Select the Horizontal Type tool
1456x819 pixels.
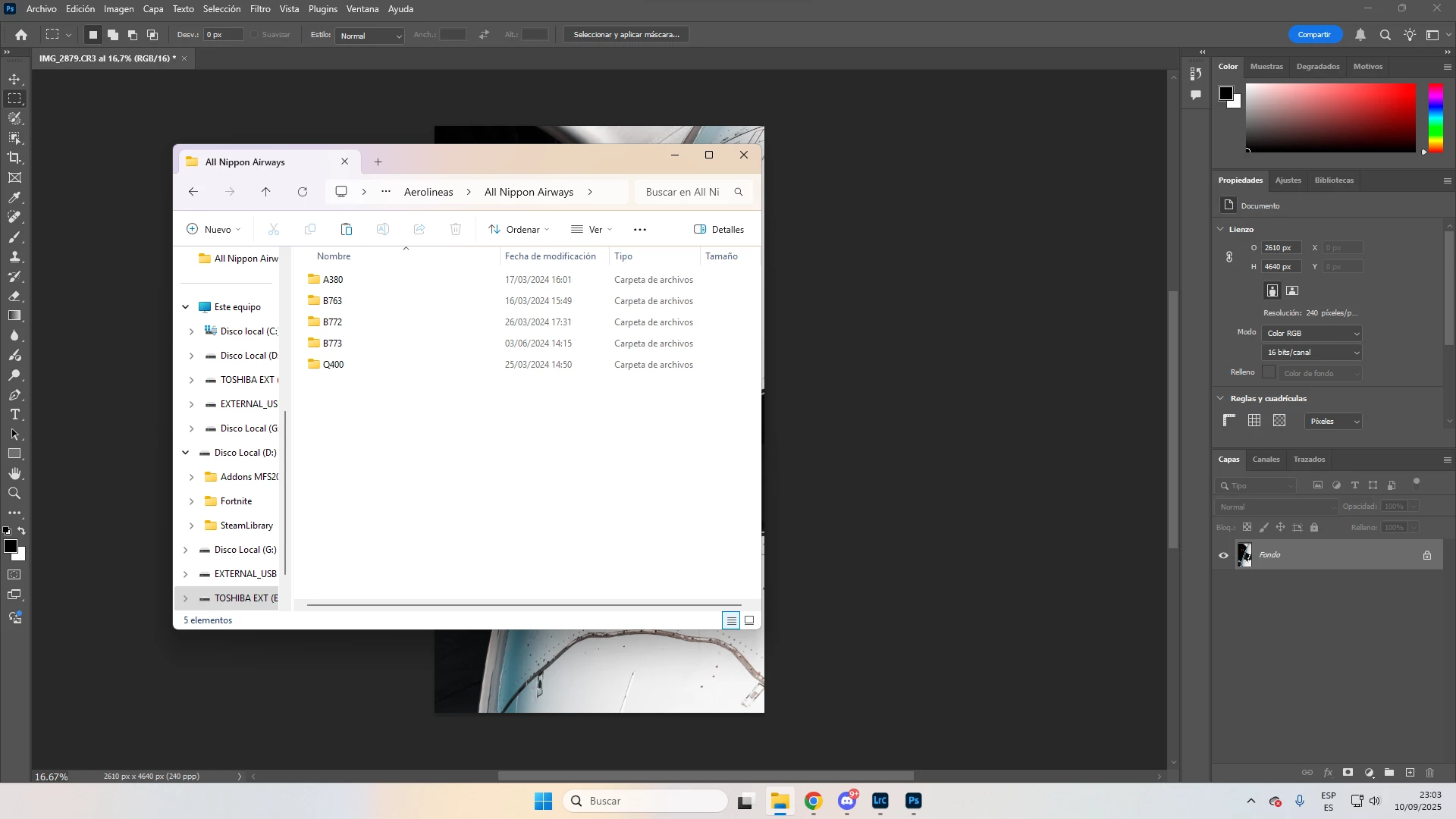click(14, 415)
